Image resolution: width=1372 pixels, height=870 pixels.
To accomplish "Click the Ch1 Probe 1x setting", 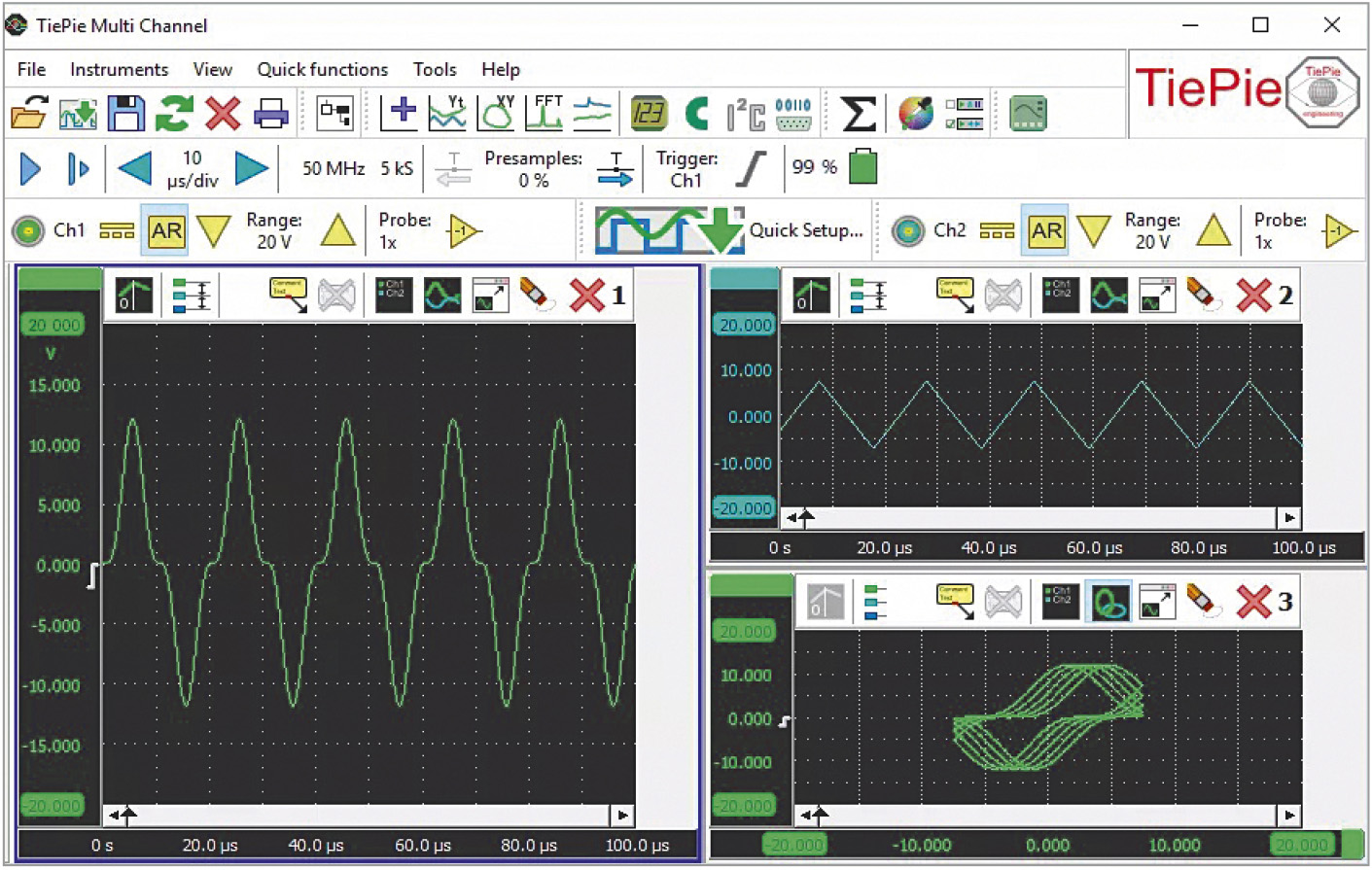I will tap(405, 231).
